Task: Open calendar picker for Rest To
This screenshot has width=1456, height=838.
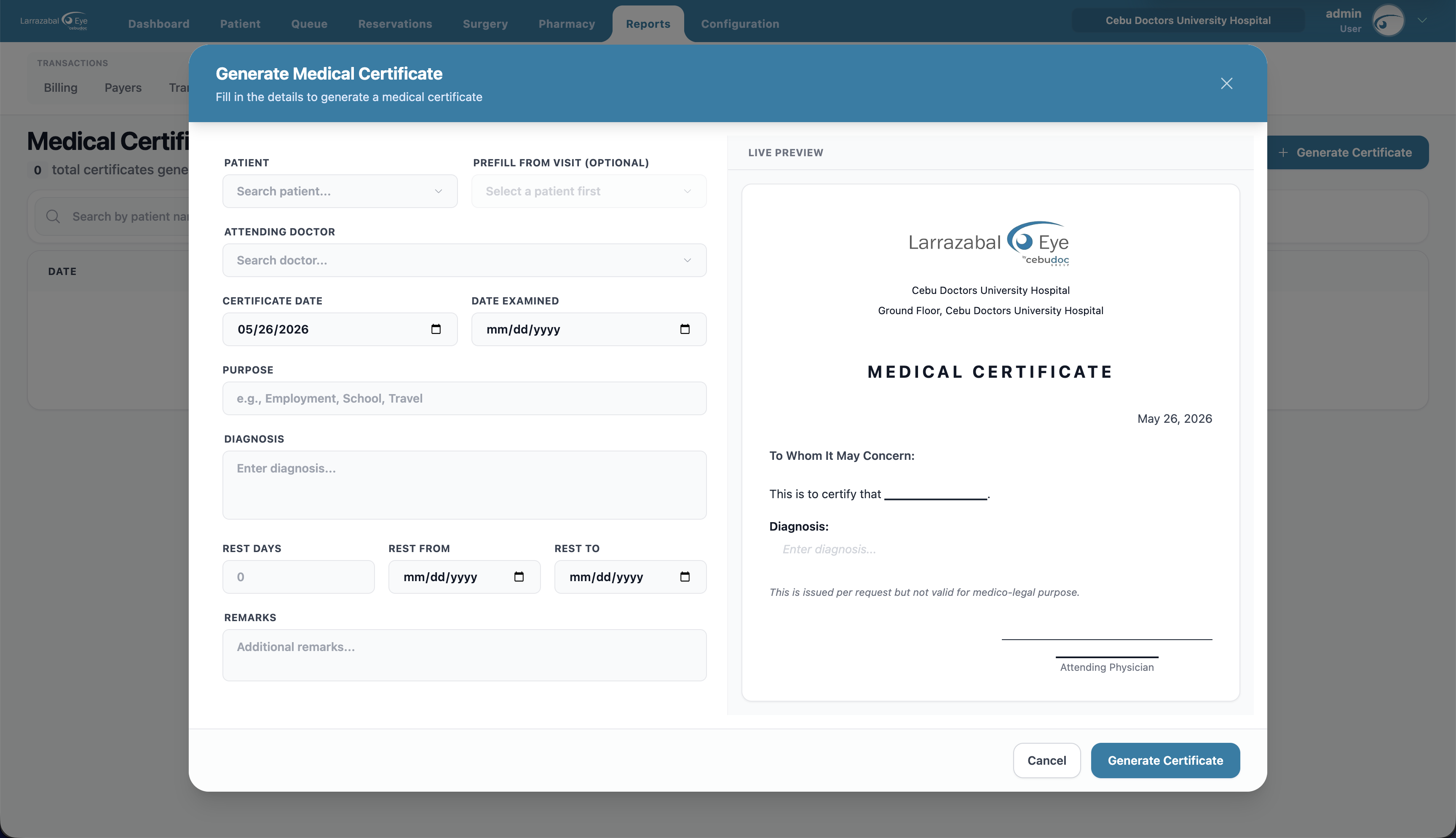Action: [685, 576]
